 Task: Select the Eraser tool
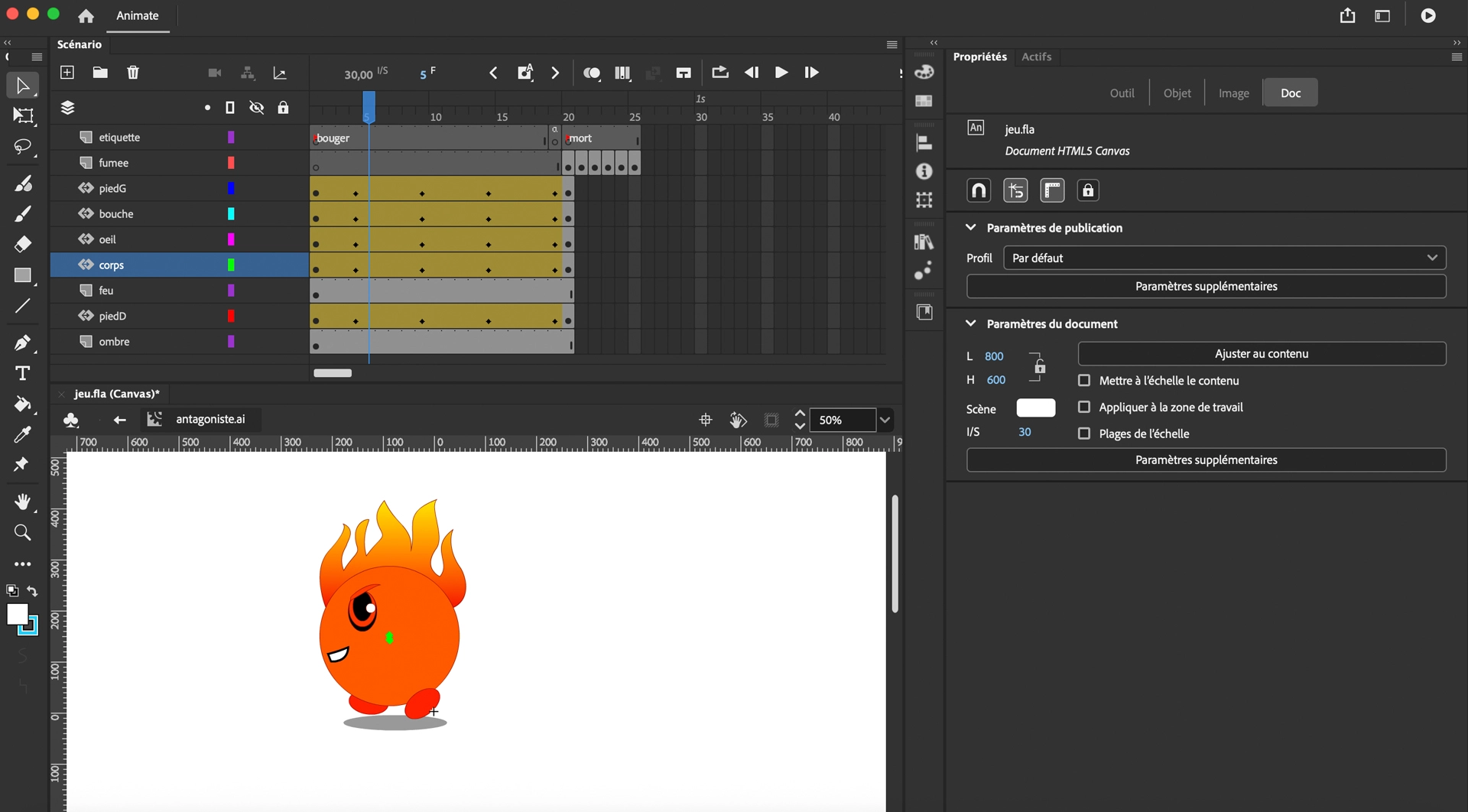point(23,244)
